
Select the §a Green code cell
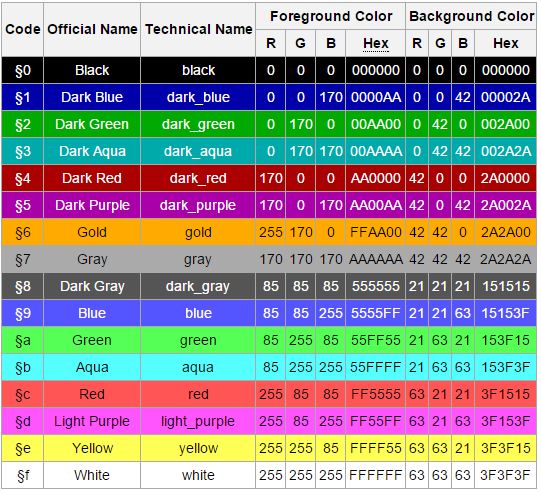point(23,340)
